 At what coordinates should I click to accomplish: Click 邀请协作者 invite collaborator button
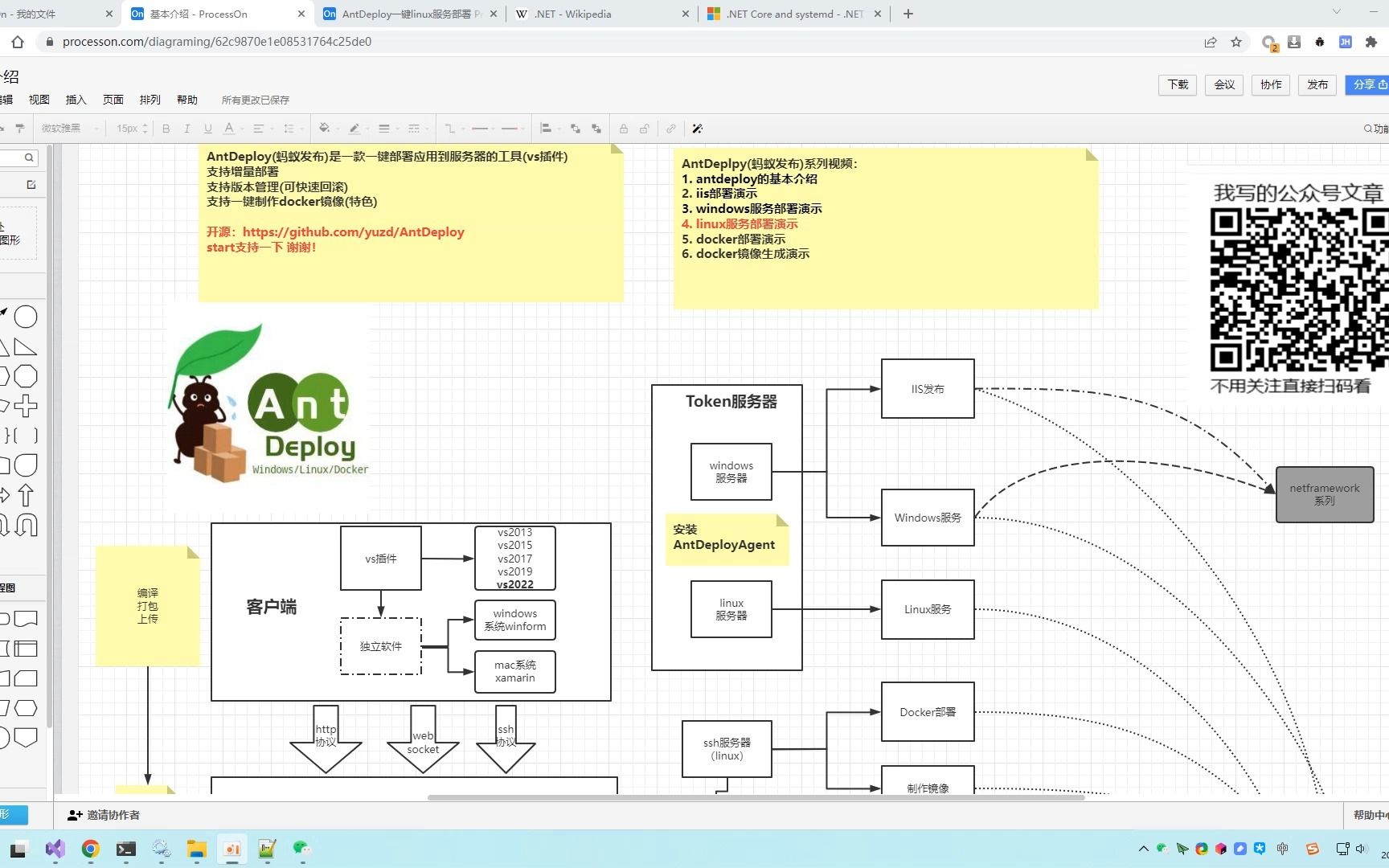[104, 815]
